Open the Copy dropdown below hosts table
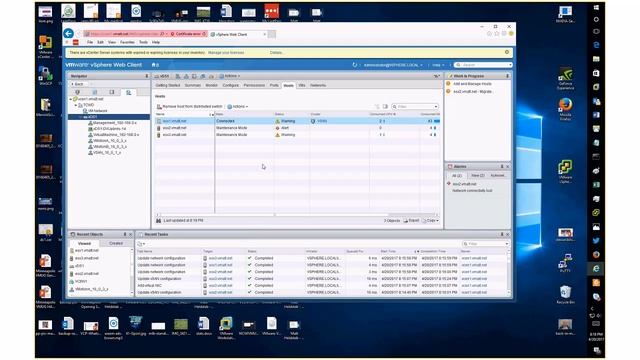Screen dimensions: 640x360 click(431, 220)
